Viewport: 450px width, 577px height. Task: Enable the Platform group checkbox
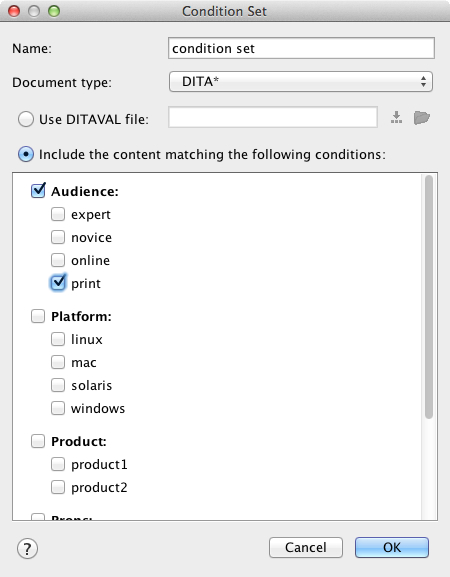coord(38,316)
